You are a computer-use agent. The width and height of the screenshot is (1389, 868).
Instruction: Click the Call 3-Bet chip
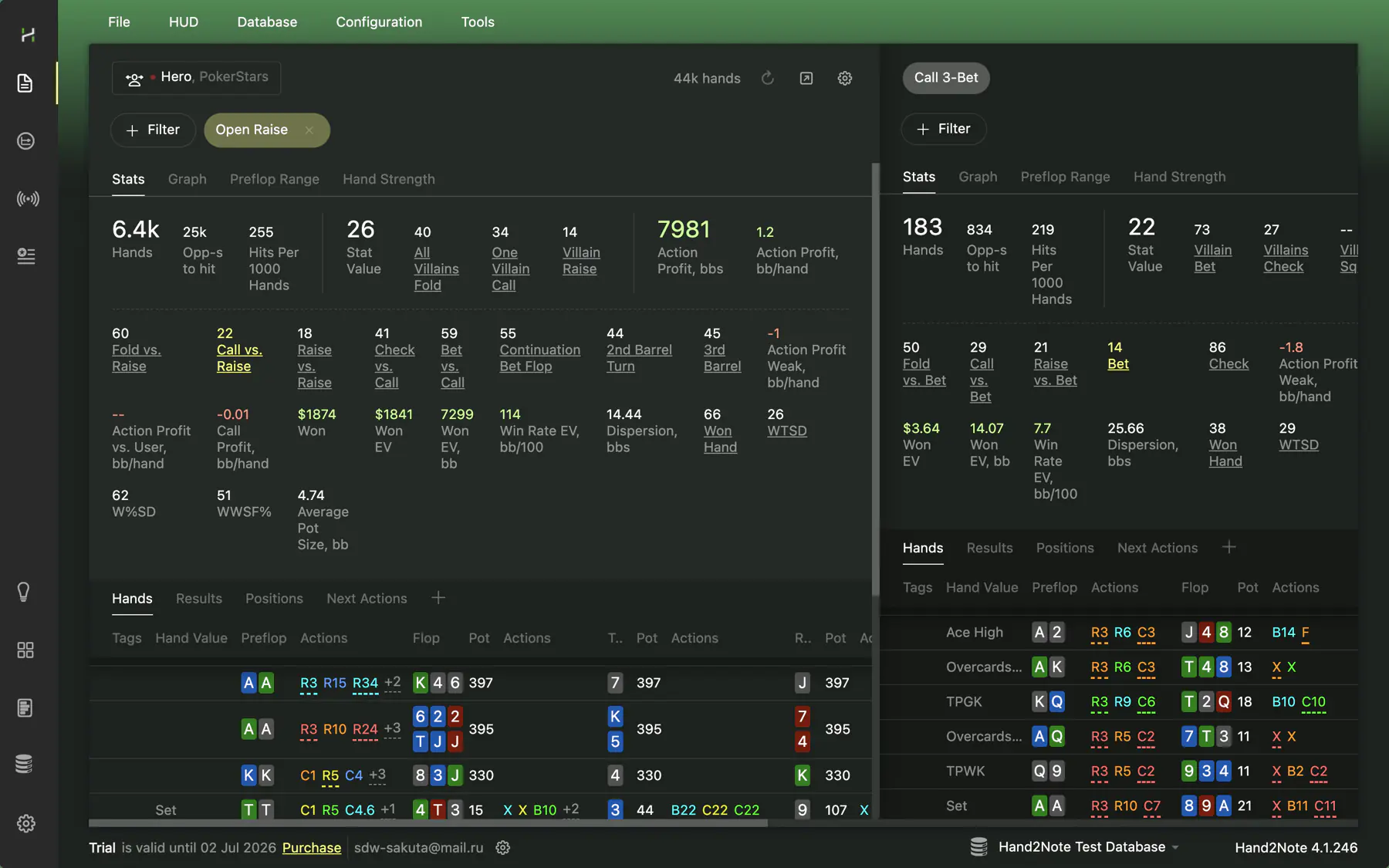(946, 78)
